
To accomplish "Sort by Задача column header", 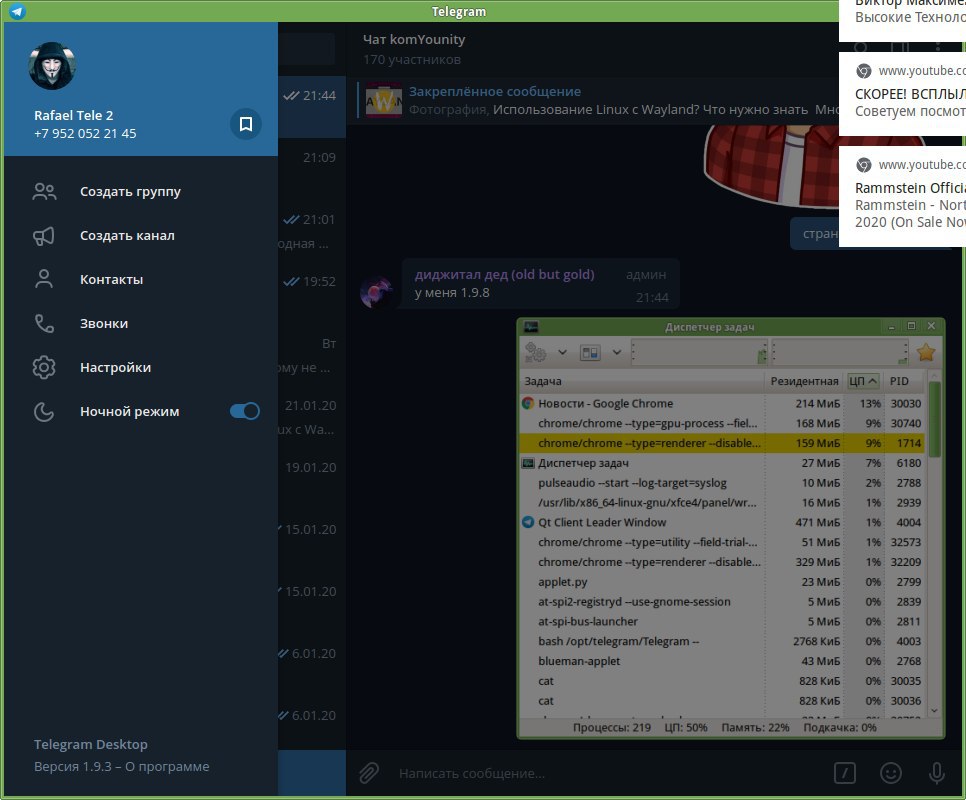I will [x=643, y=381].
